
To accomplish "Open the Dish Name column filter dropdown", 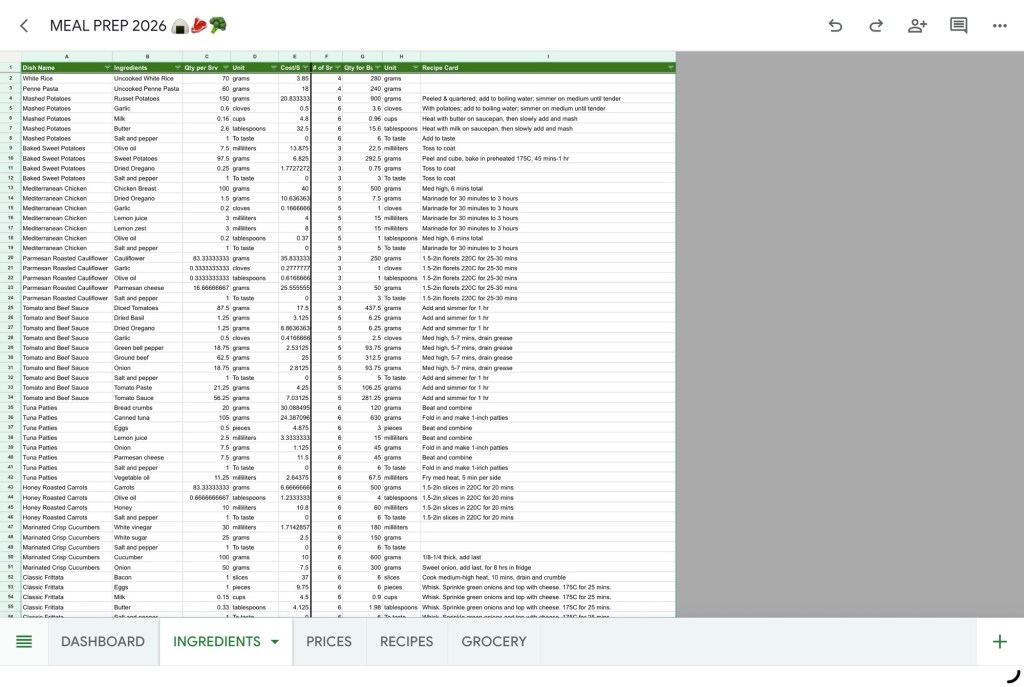I will (107, 68).
